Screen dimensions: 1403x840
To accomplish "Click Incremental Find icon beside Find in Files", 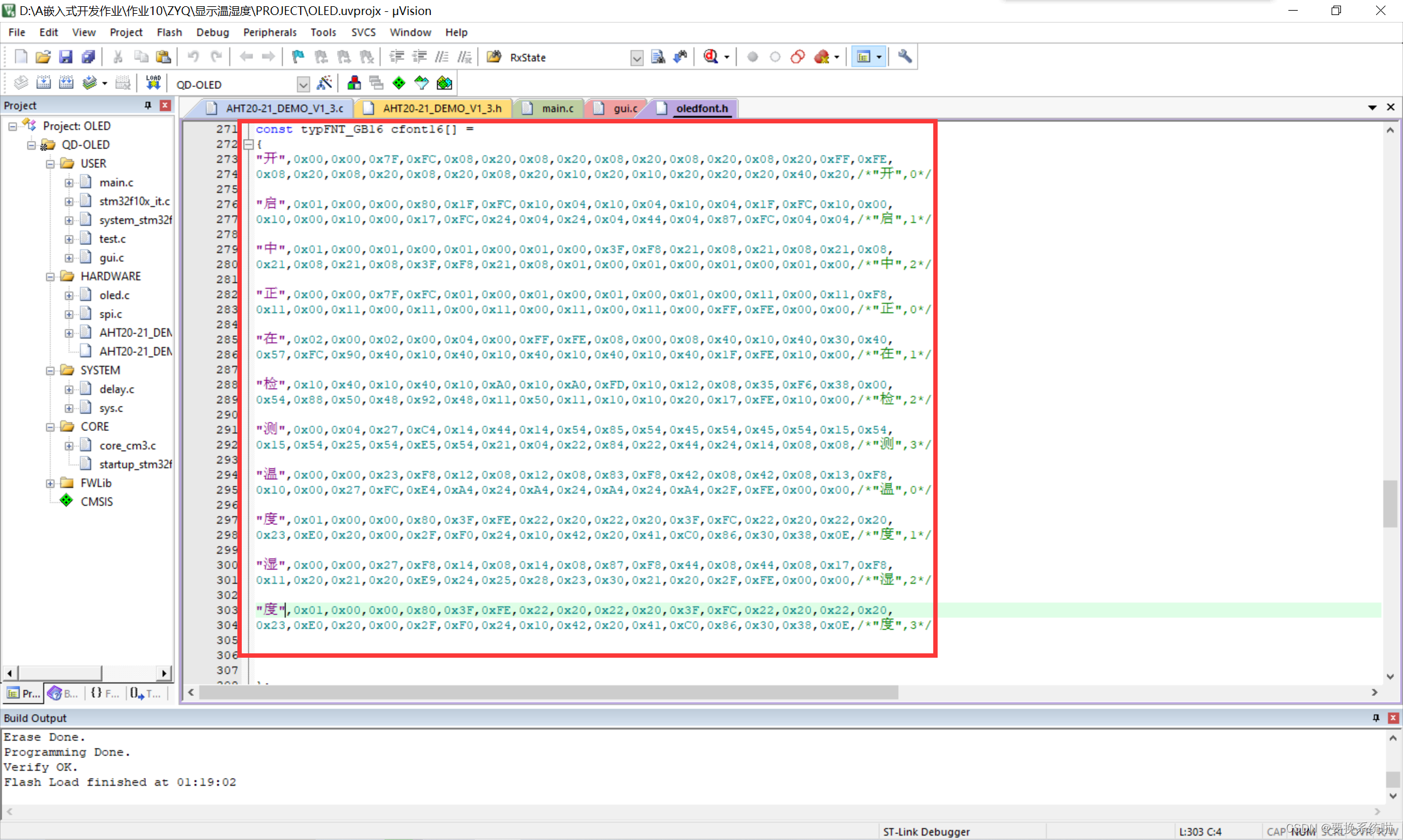I will [x=680, y=57].
